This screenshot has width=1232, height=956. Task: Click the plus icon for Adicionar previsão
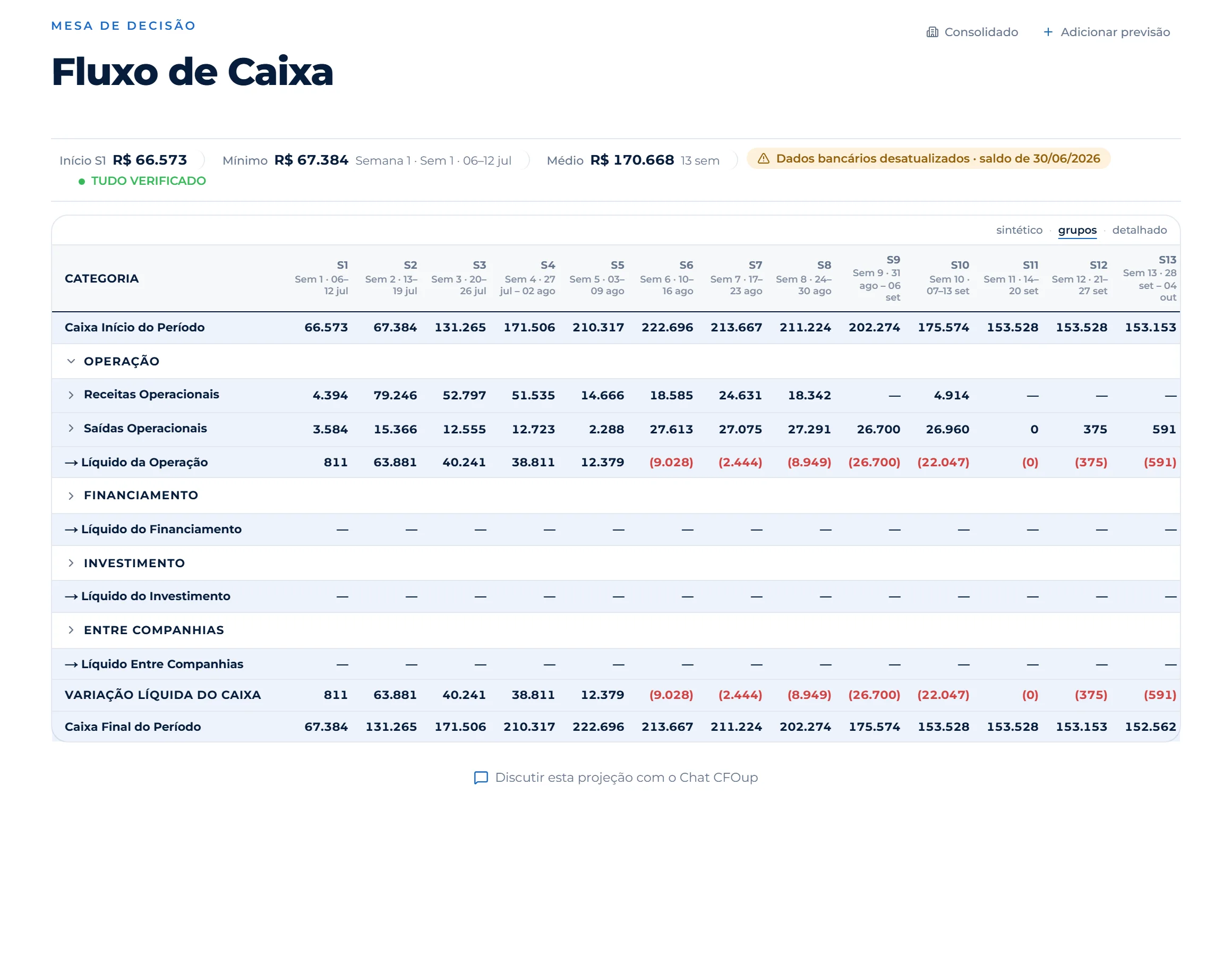pos(1048,32)
